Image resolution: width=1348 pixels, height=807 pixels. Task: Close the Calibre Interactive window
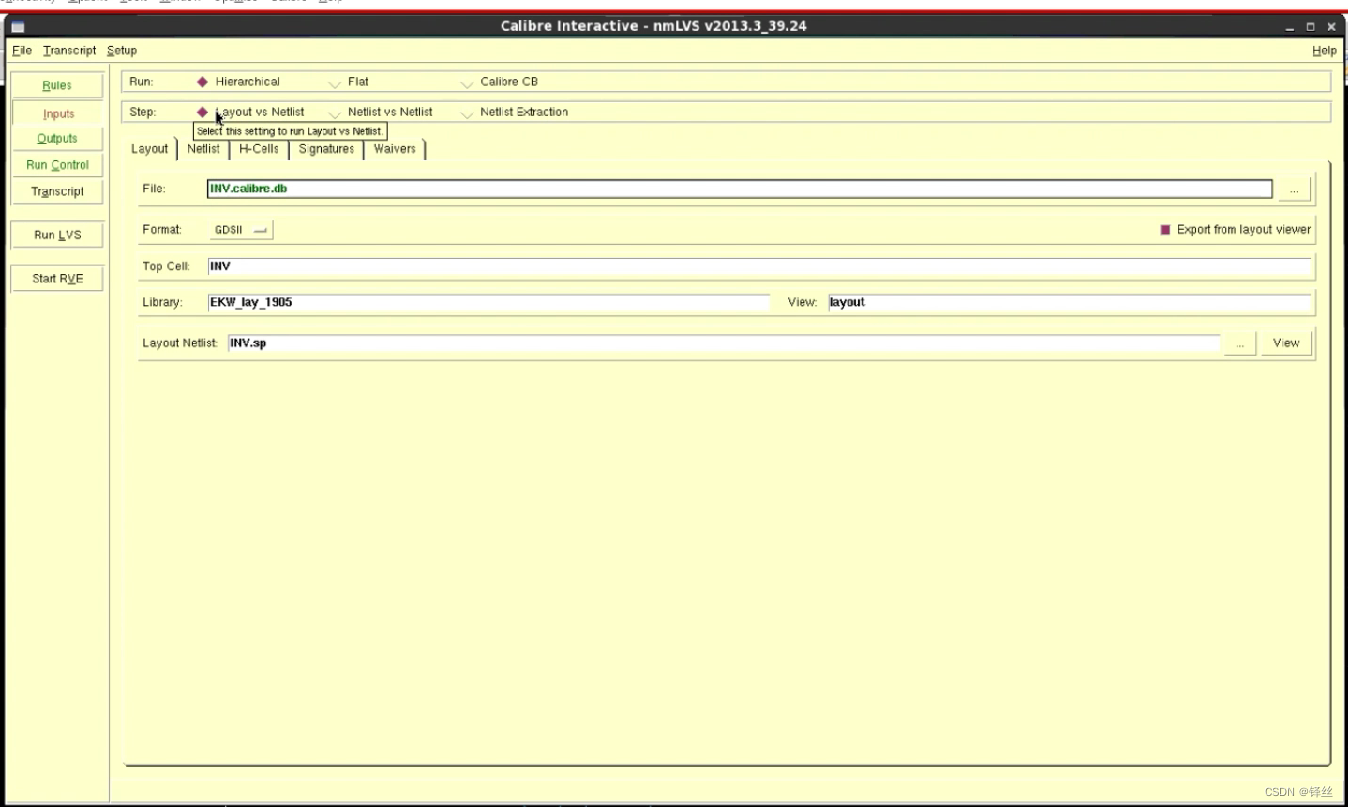tap(1331, 27)
